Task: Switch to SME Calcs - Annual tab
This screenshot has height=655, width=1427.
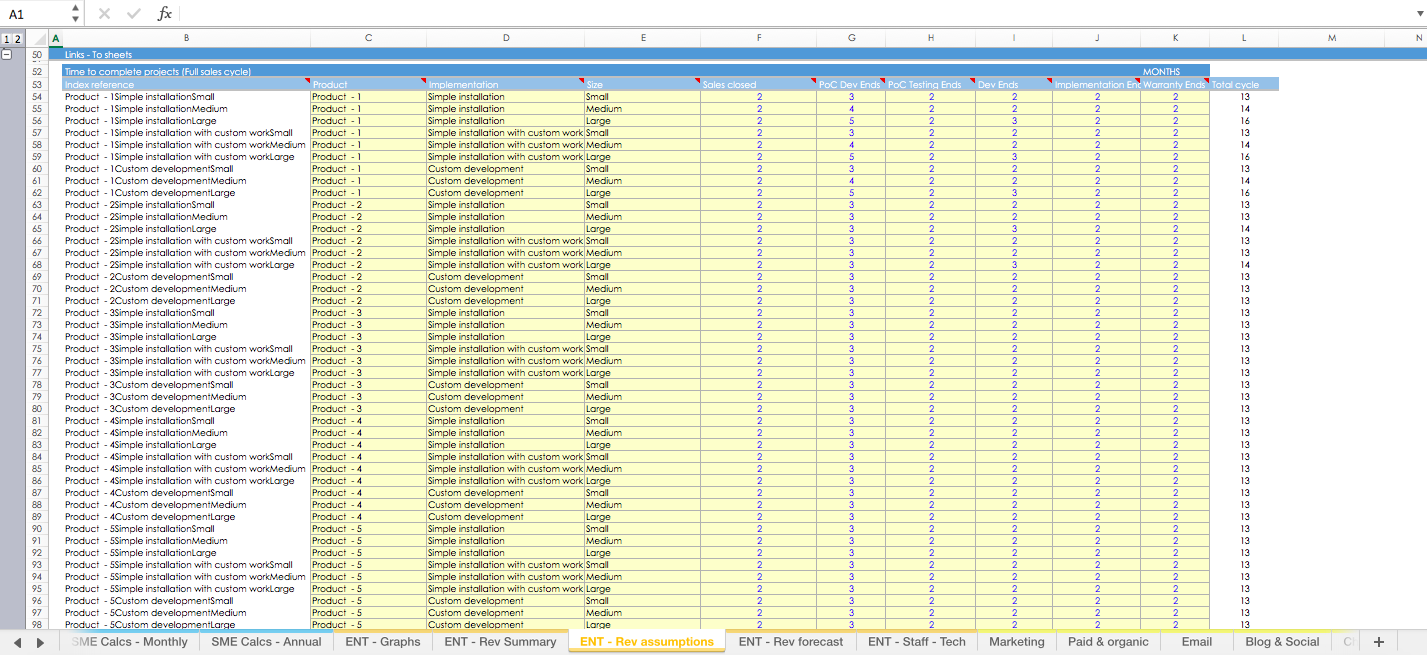Action: 266,642
